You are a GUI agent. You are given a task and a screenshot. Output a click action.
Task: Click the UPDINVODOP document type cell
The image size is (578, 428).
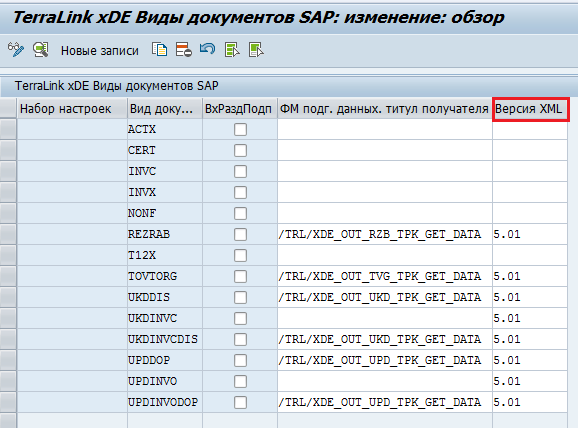tap(165, 403)
